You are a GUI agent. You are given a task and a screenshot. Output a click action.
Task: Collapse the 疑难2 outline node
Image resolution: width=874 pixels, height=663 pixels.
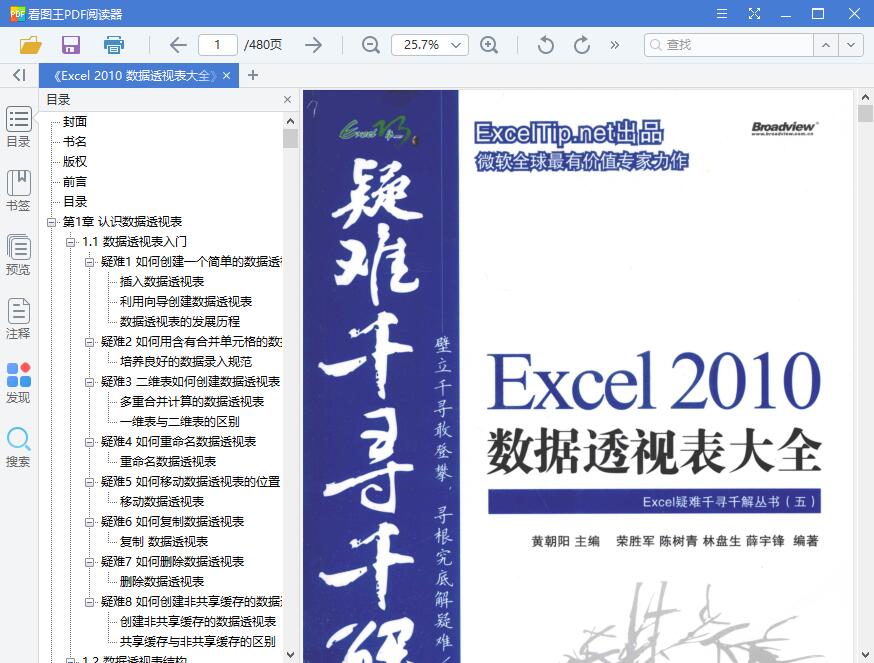click(x=89, y=342)
